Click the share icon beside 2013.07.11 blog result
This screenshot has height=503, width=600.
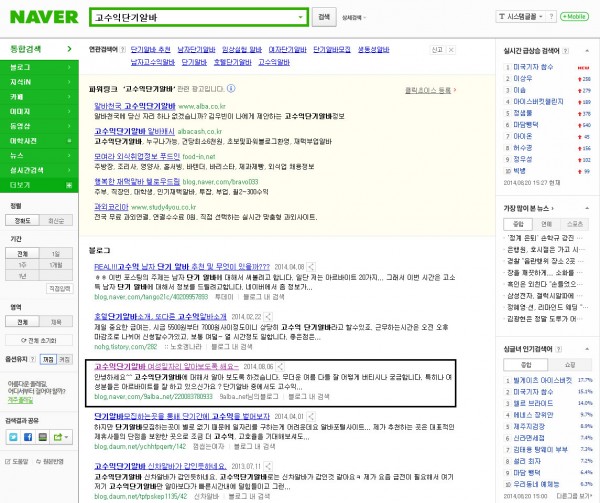click(268, 466)
